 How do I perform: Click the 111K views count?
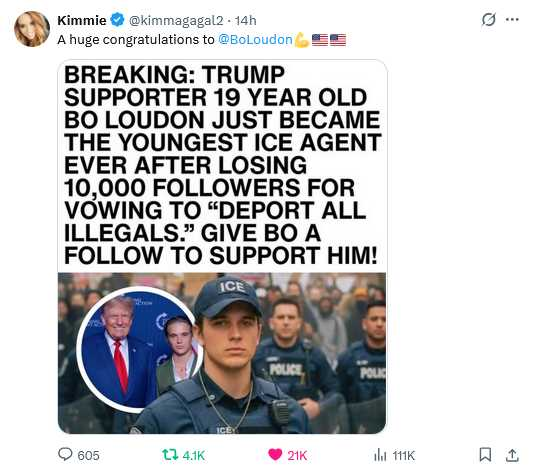pyautogui.click(x=404, y=456)
